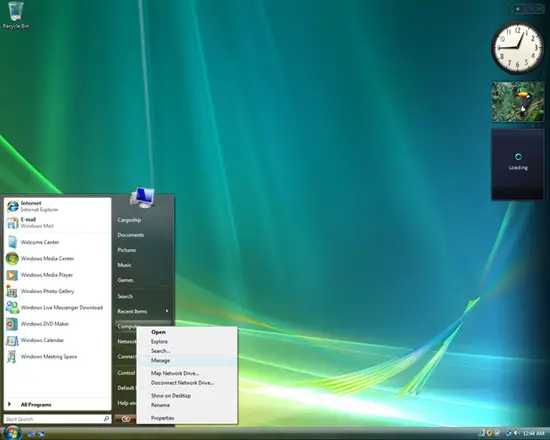
Task: Click the Loading feed gadget
Action: (x=518, y=164)
